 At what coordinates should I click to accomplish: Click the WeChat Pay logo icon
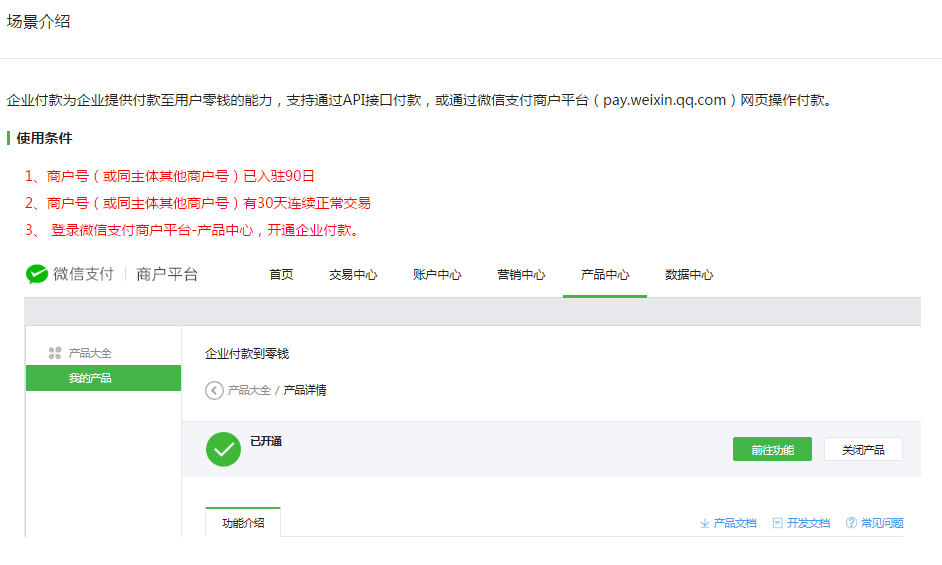[37, 274]
